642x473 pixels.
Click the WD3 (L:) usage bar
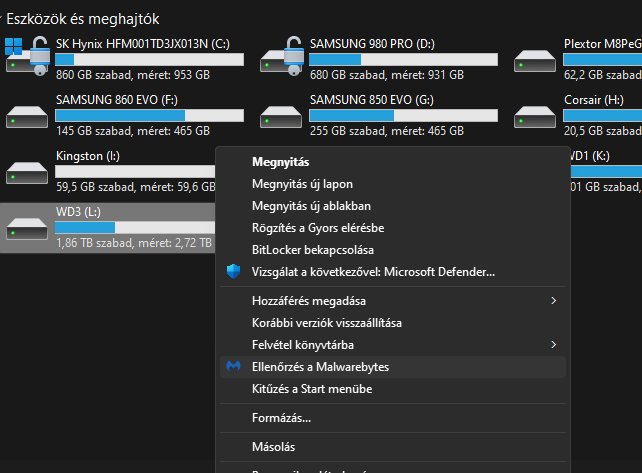(135, 227)
